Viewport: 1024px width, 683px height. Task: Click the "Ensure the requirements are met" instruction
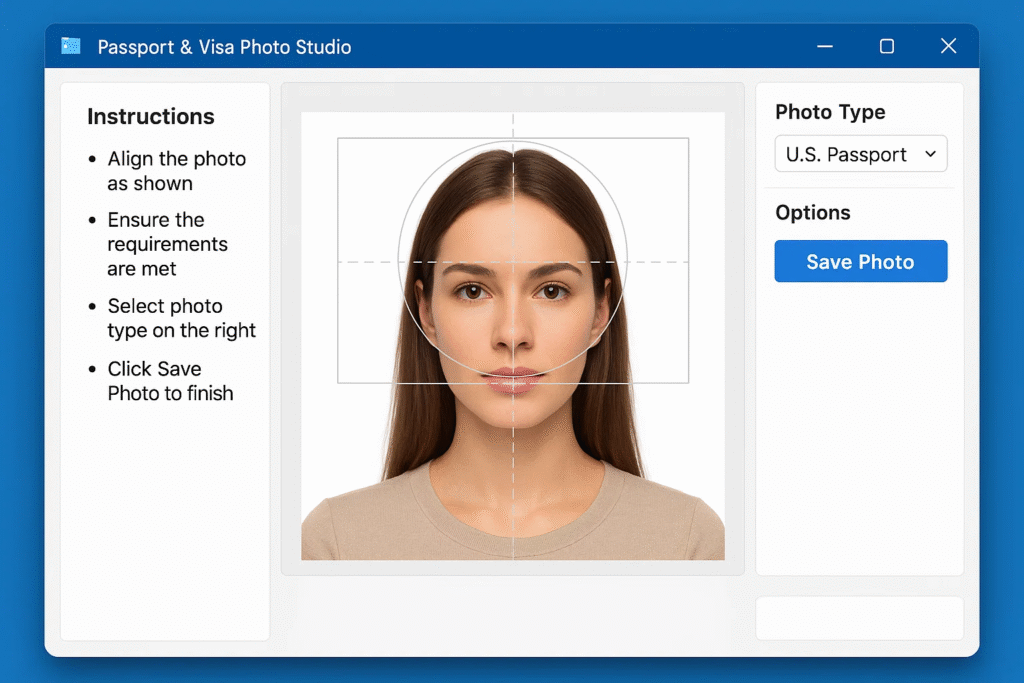click(x=167, y=244)
